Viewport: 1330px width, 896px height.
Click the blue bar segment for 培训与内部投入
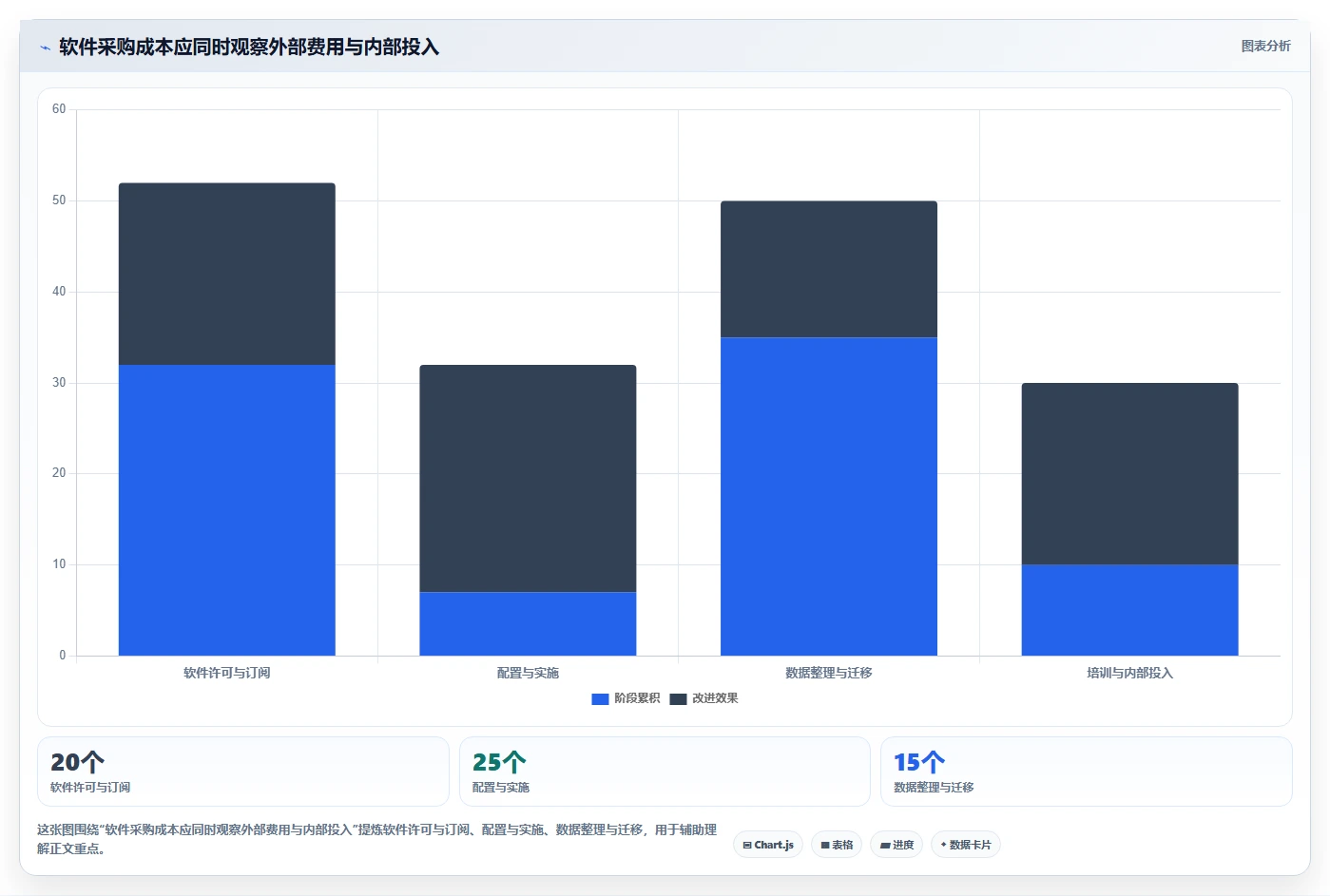pos(1129,610)
